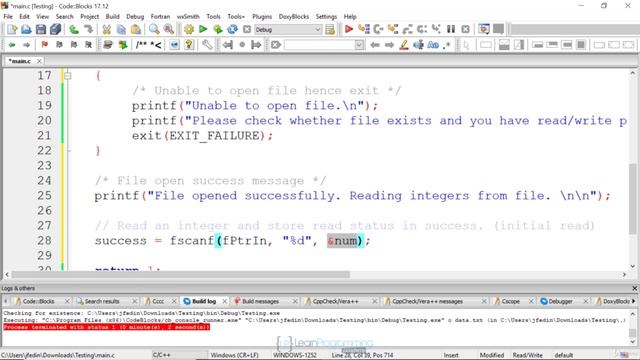Pause the debugger with the break icon
The height and width of the screenshot is (360, 640).
[451, 29]
